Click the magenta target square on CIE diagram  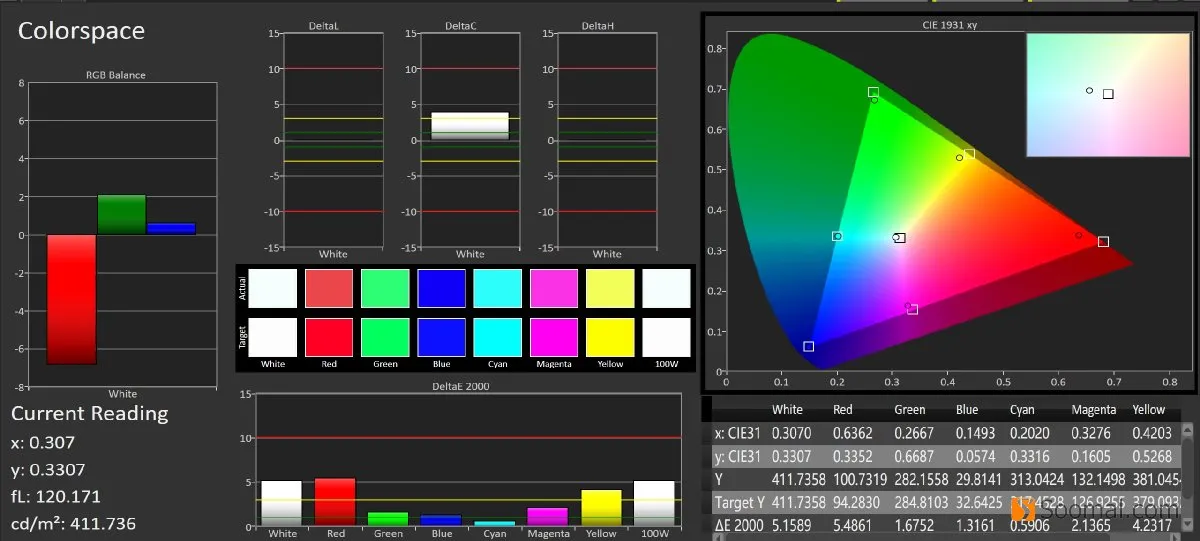point(912,309)
